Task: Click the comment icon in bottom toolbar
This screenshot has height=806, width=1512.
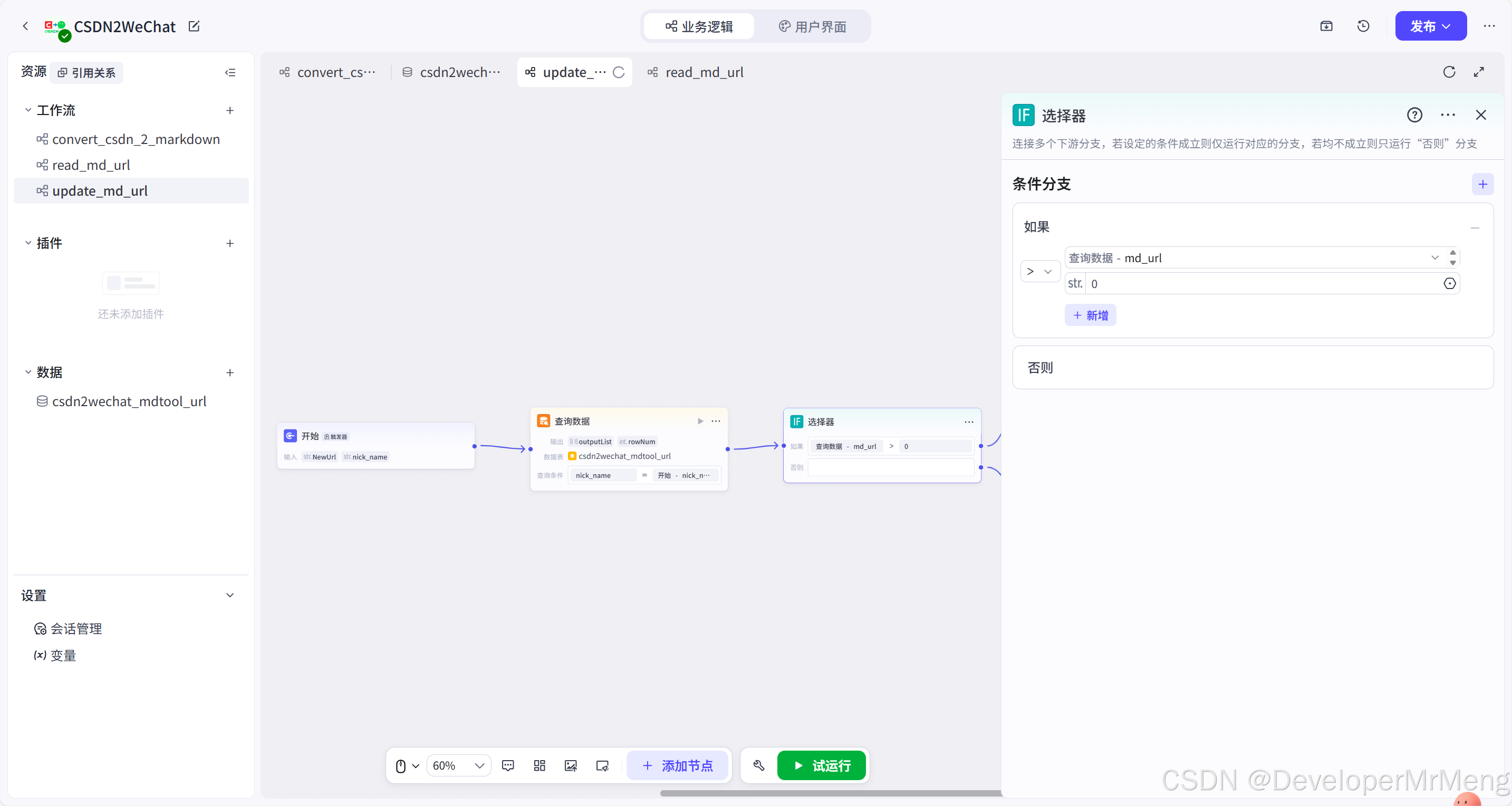Action: [x=508, y=765]
